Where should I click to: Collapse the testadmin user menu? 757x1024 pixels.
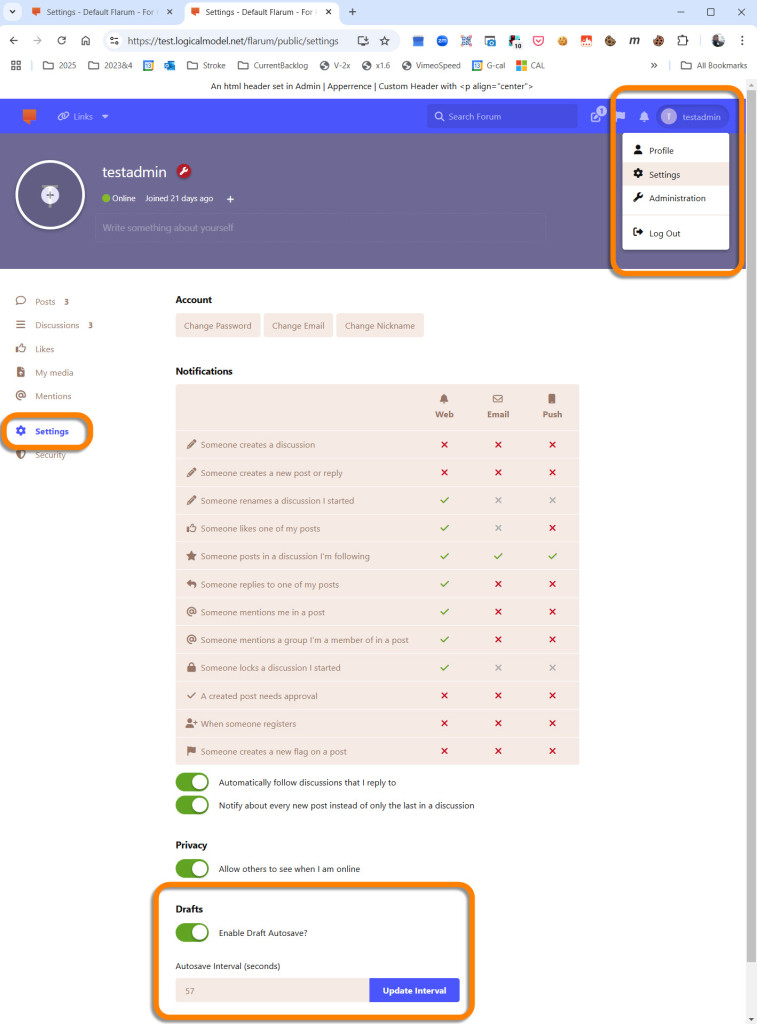tap(692, 117)
